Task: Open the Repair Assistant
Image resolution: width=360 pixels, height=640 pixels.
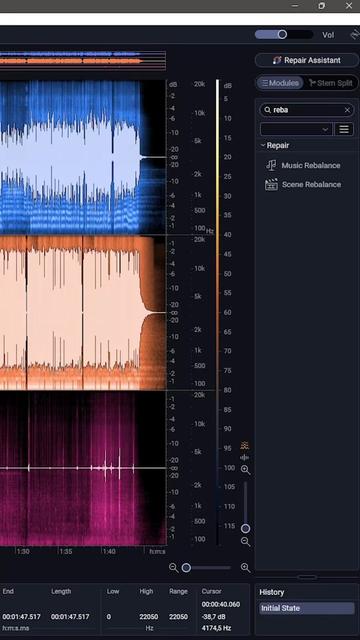Action: tap(307, 60)
